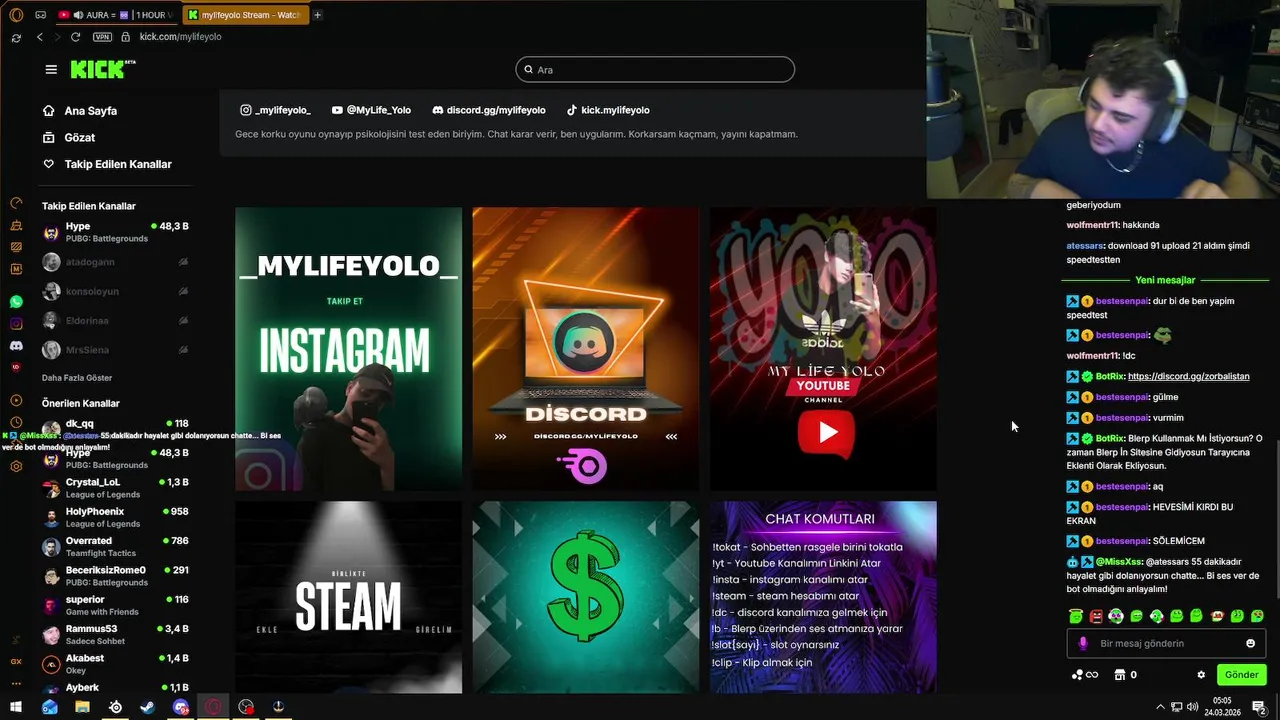The image size is (1280, 720).
Task: Click the Chat Komutları panel
Action: click(x=823, y=597)
